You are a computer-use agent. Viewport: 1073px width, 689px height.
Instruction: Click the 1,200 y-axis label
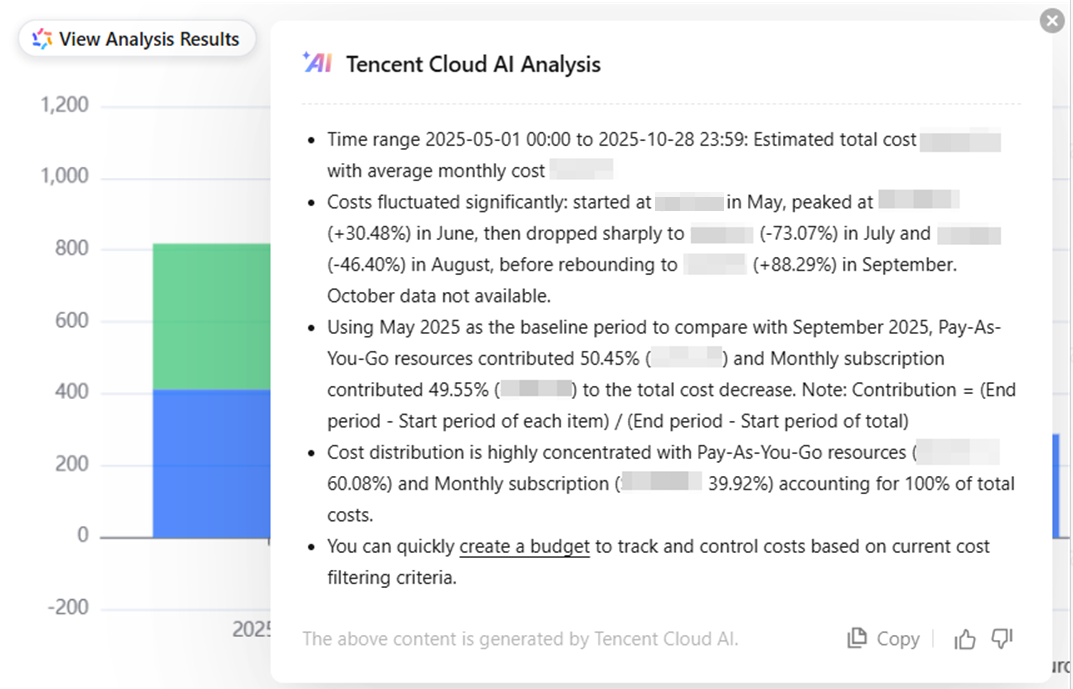pos(65,105)
